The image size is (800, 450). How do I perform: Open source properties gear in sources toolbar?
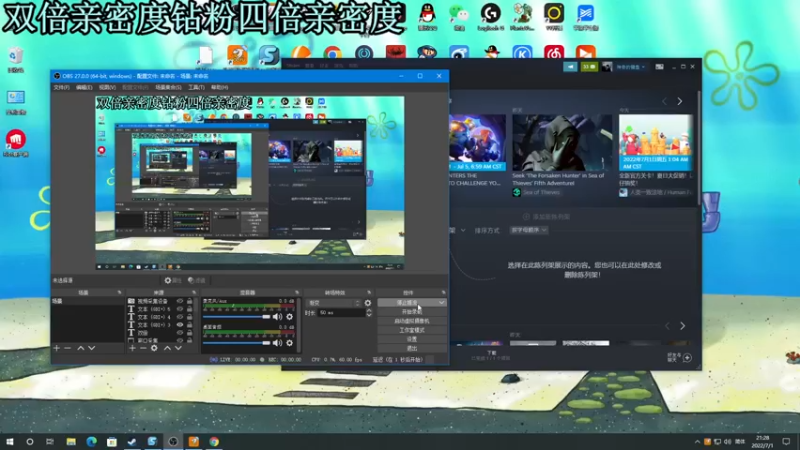pyautogui.click(x=154, y=348)
